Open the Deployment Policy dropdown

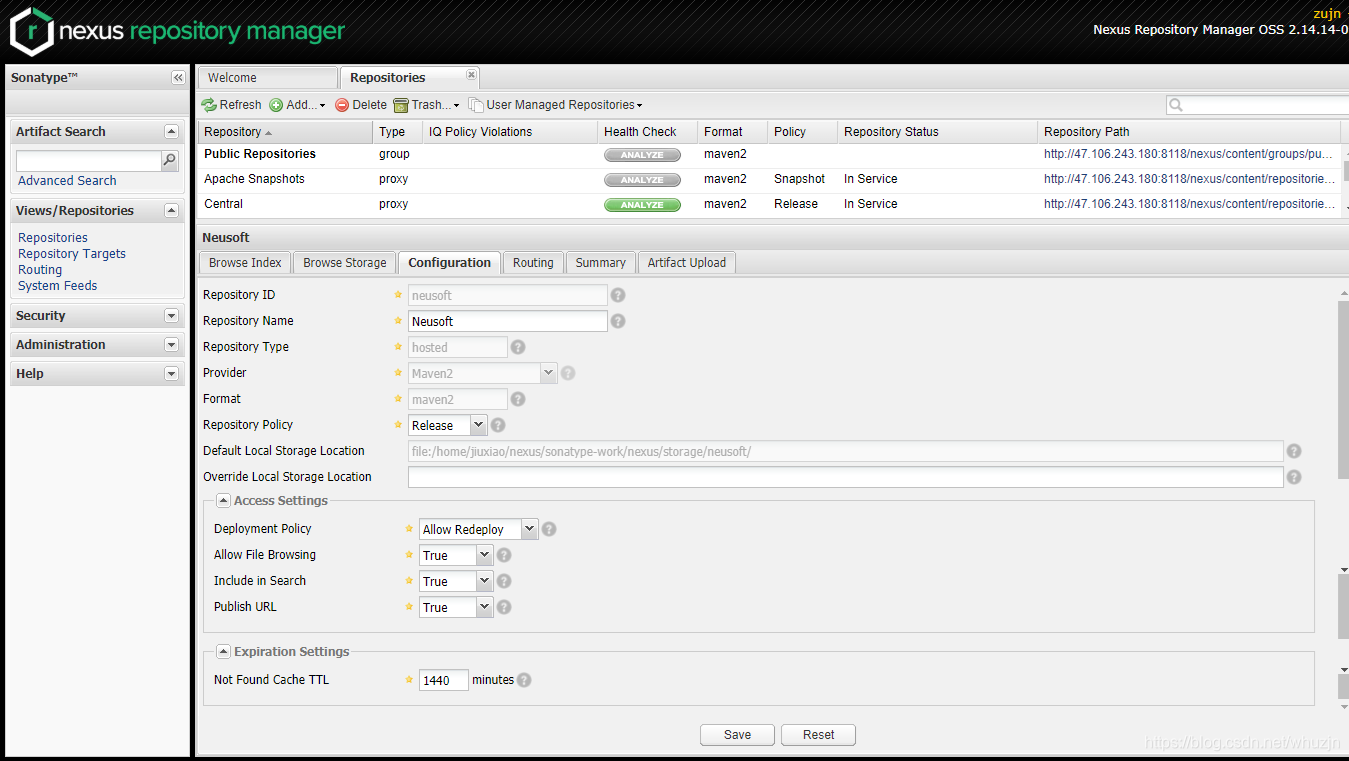click(x=529, y=529)
